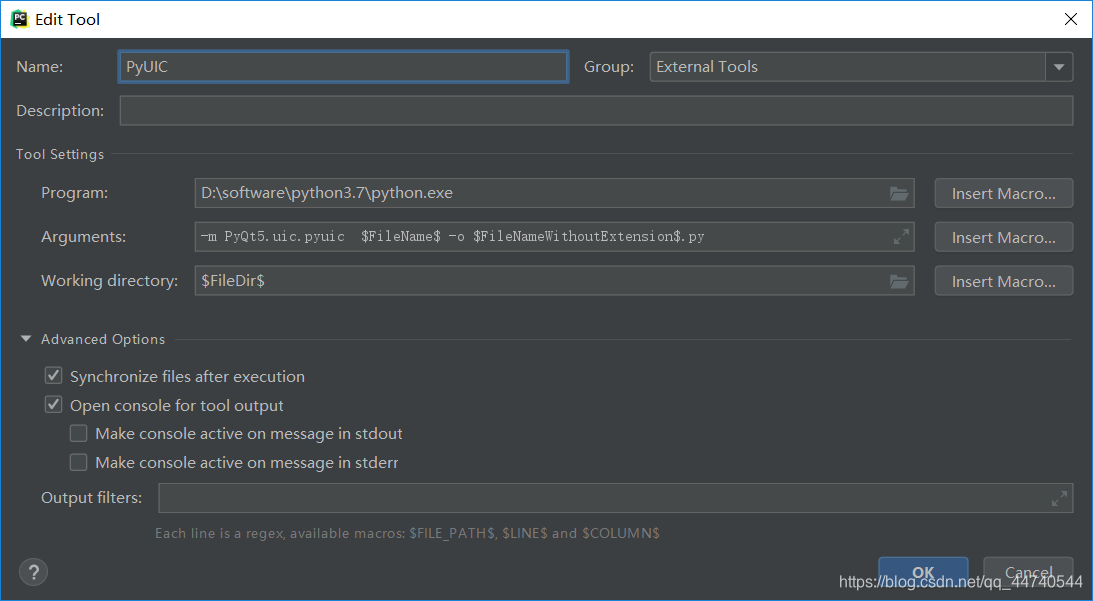Enable Make console active on message in stderr
Viewport: 1093px width, 601px height.
point(78,462)
